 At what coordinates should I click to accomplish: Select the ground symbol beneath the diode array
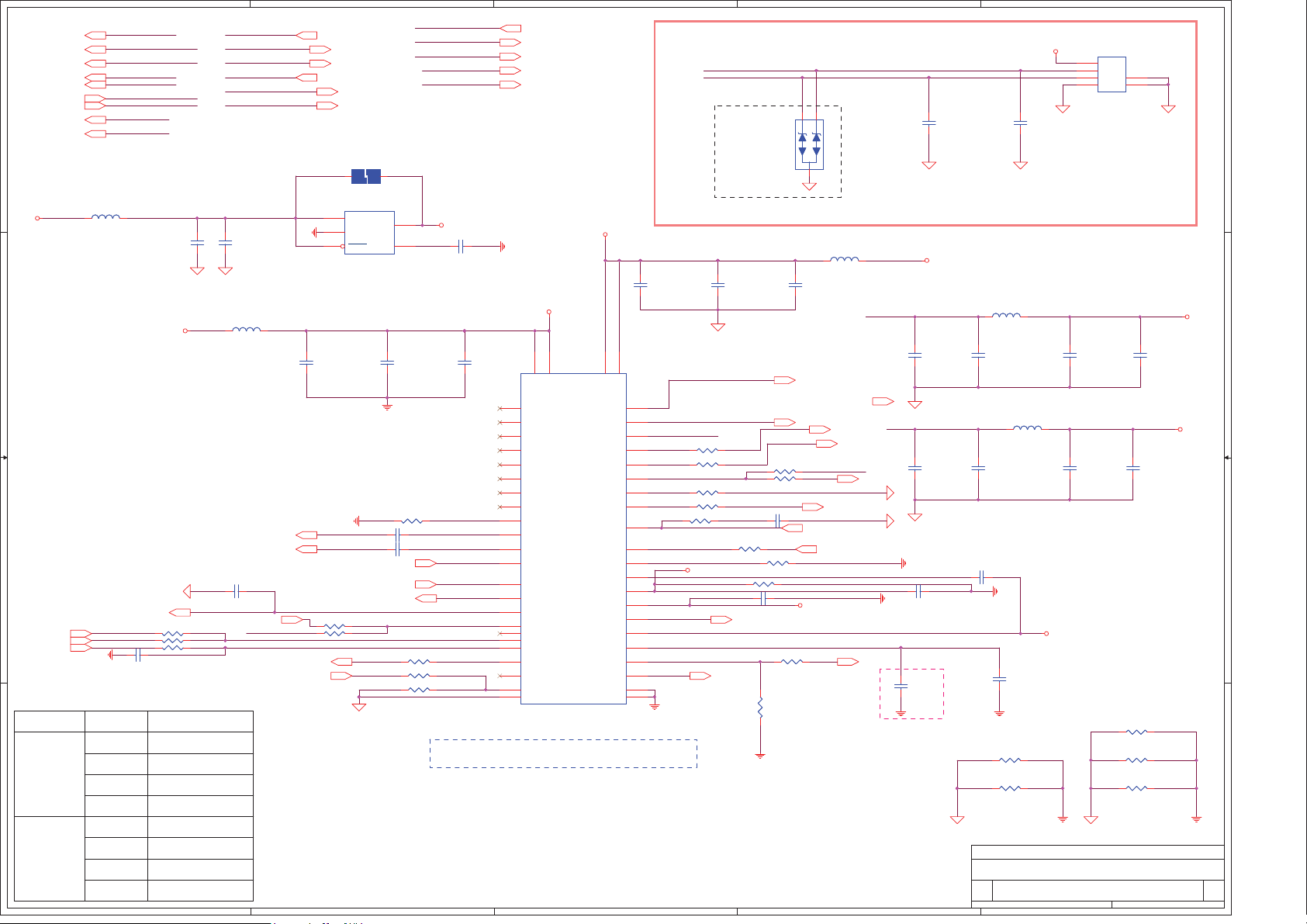809,186
